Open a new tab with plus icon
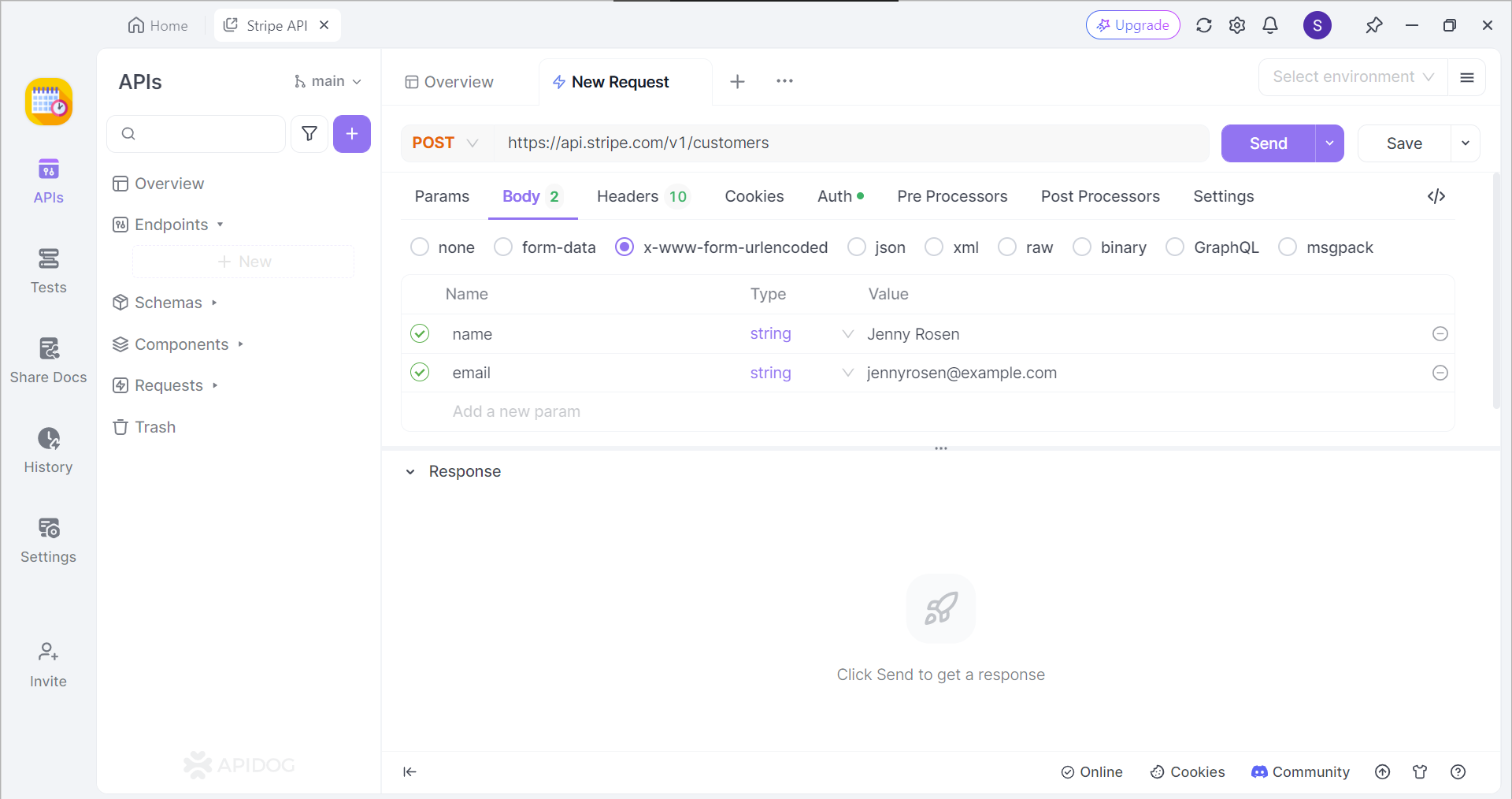The height and width of the screenshot is (799, 1512). point(737,81)
